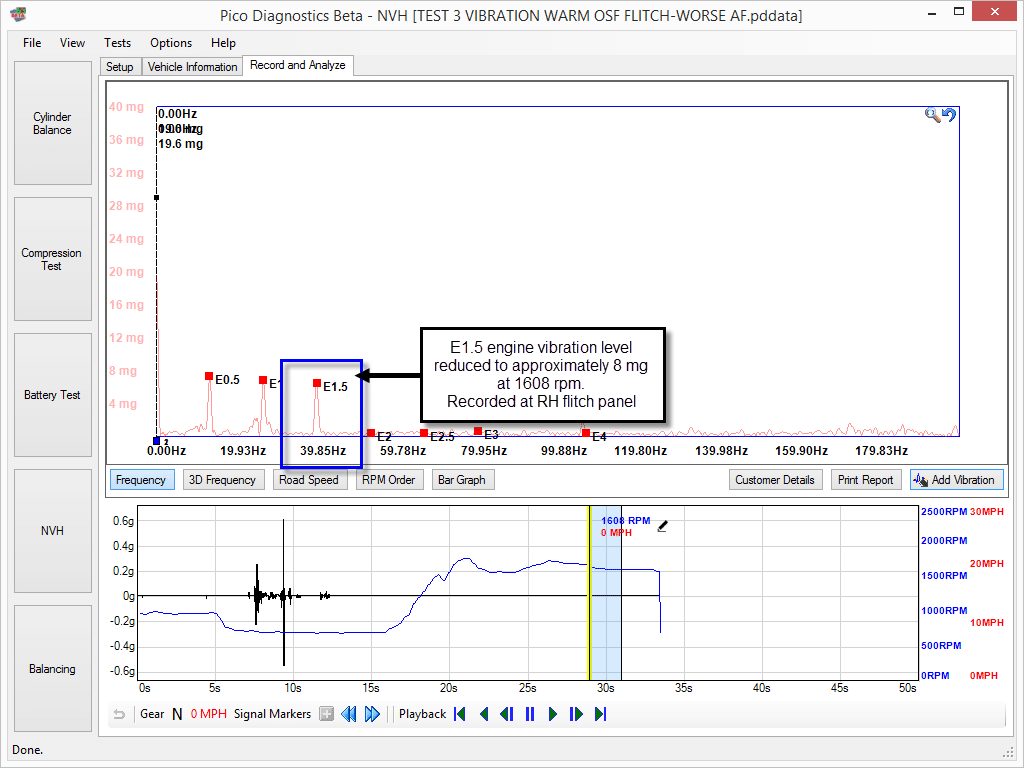Switch to the 3D Frequency view

[x=223, y=480]
